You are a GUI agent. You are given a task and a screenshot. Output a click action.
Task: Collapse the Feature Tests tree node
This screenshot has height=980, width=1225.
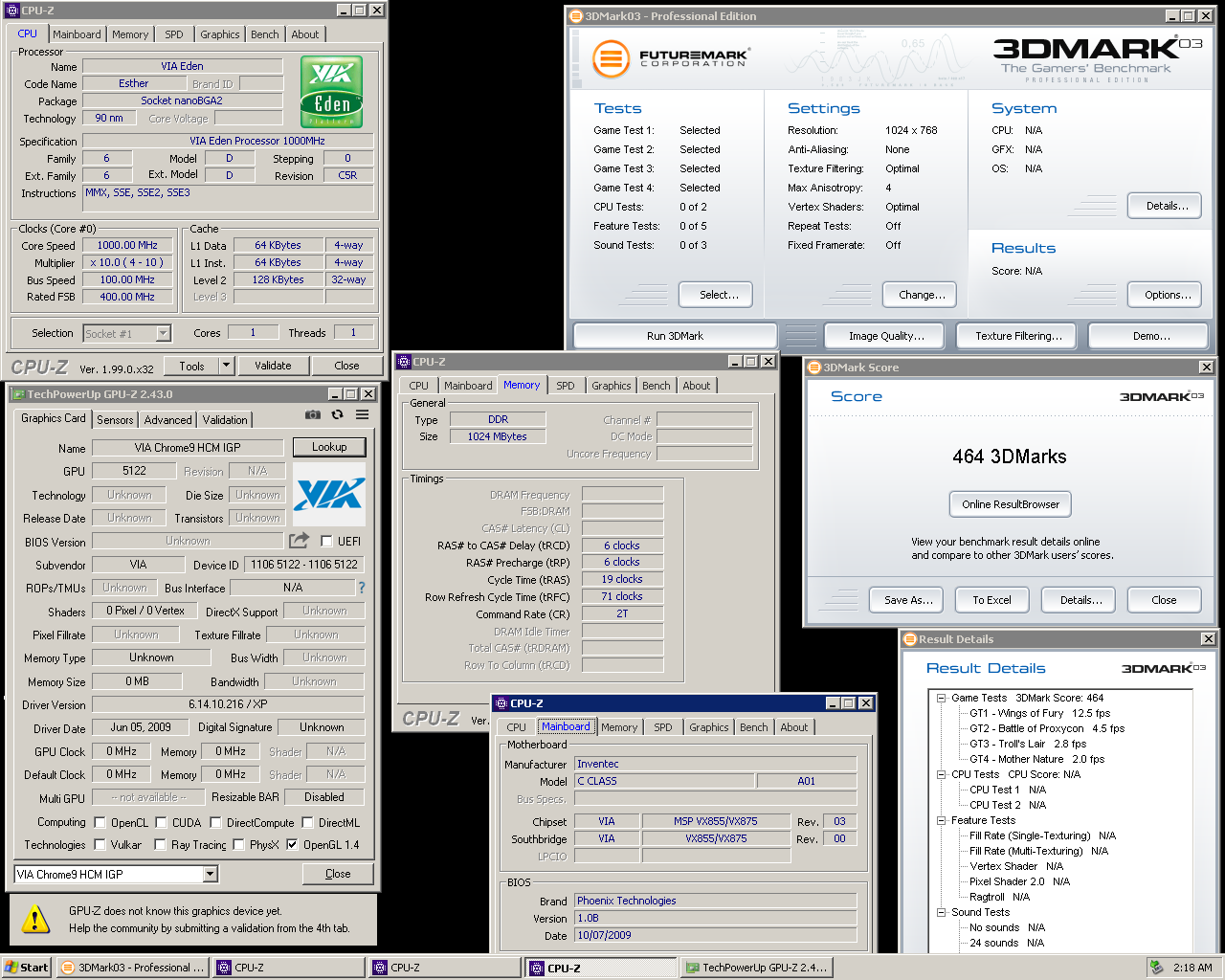coord(941,820)
